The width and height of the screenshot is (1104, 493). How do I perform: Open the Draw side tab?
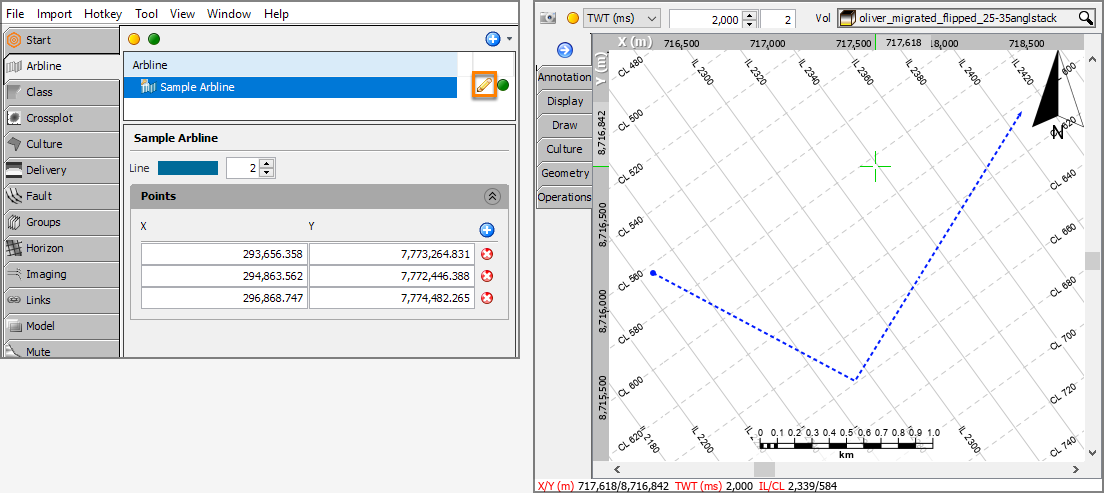tap(565, 125)
